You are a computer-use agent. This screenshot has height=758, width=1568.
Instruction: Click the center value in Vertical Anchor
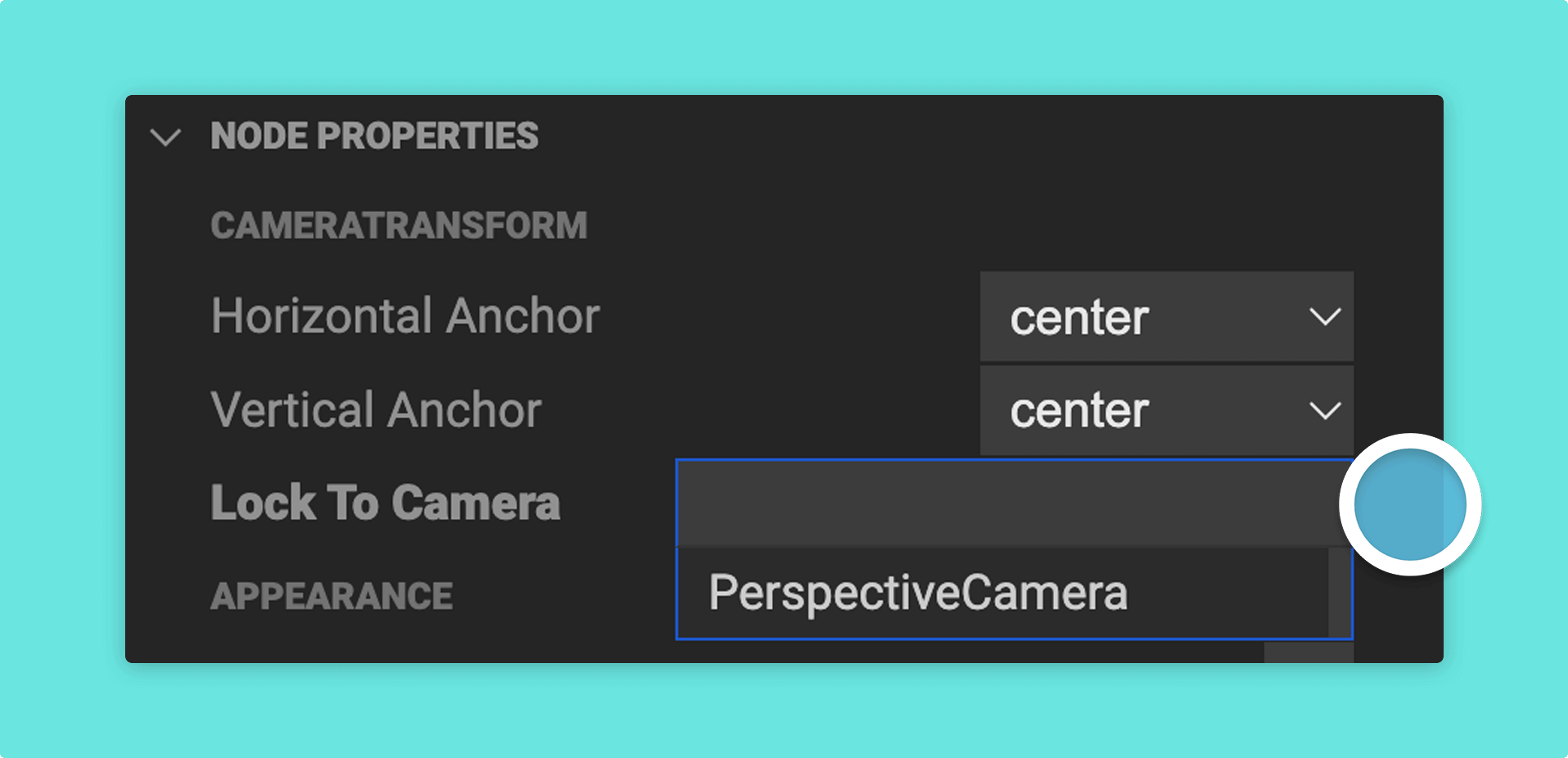1079,411
